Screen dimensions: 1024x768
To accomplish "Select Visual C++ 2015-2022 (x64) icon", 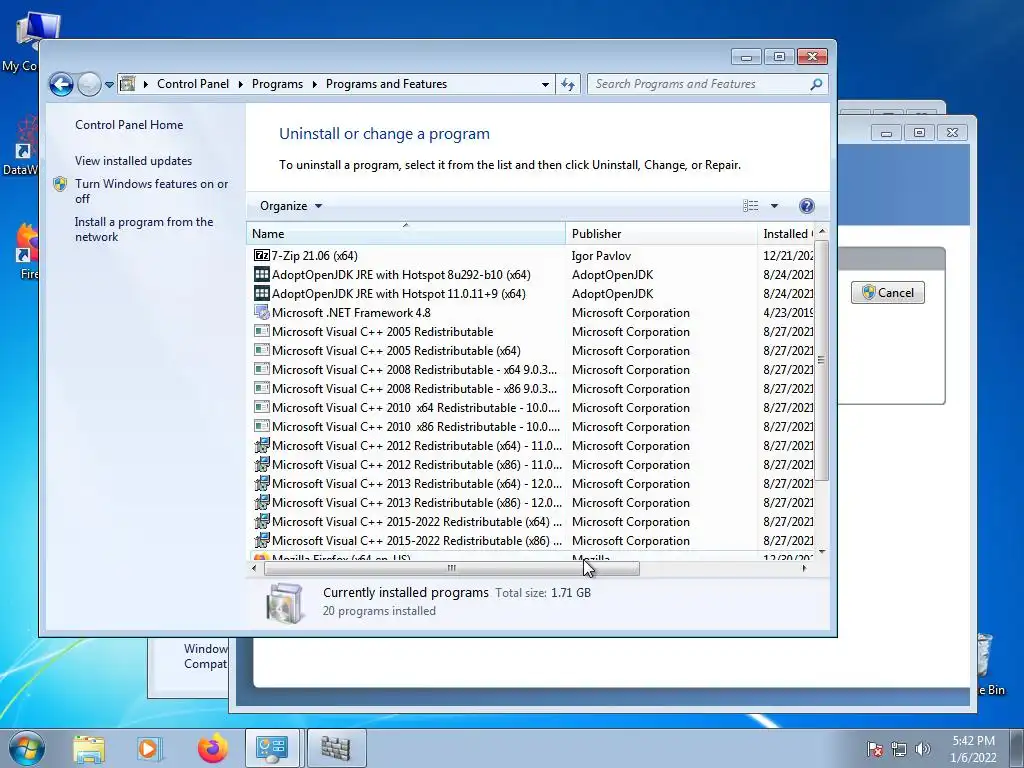I will click(x=261, y=522).
